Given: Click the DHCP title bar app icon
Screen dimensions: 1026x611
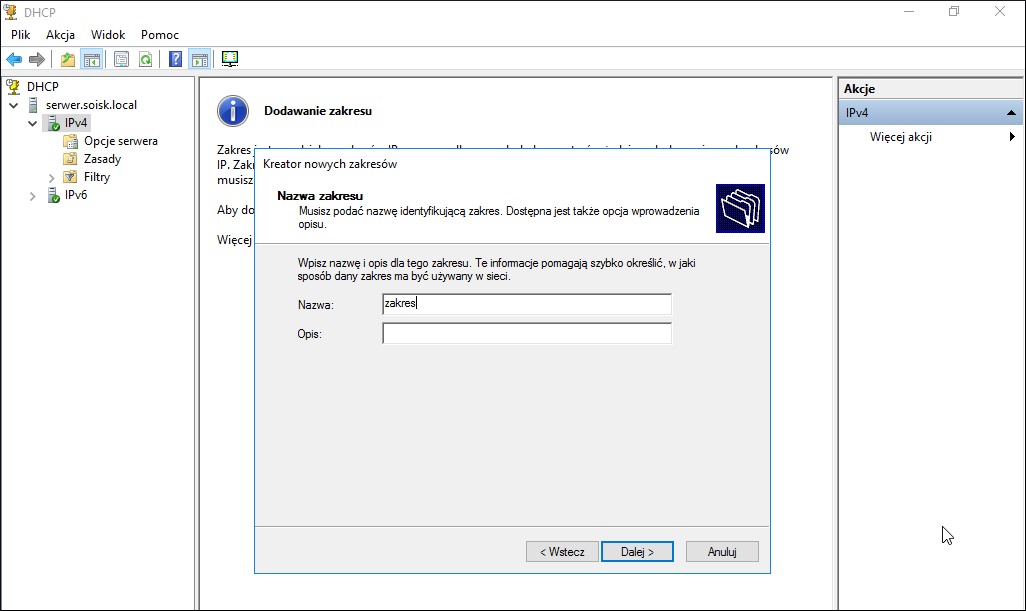Looking at the screenshot, I should coord(10,12).
